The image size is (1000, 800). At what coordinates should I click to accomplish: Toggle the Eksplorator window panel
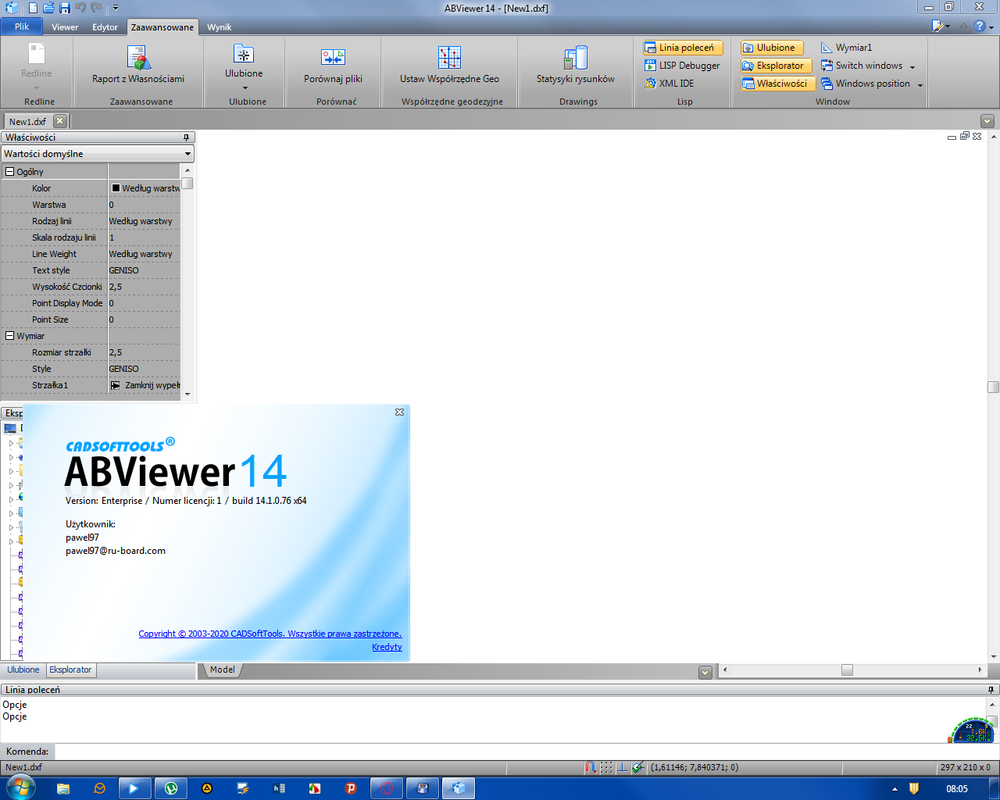[x=776, y=66]
